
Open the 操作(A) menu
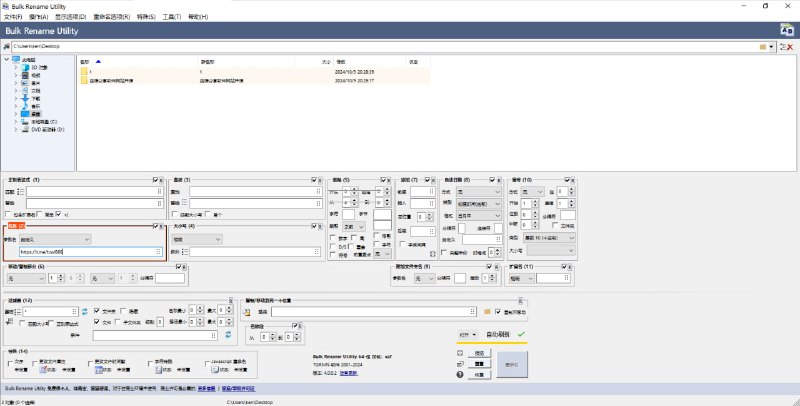click(x=39, y=17)
